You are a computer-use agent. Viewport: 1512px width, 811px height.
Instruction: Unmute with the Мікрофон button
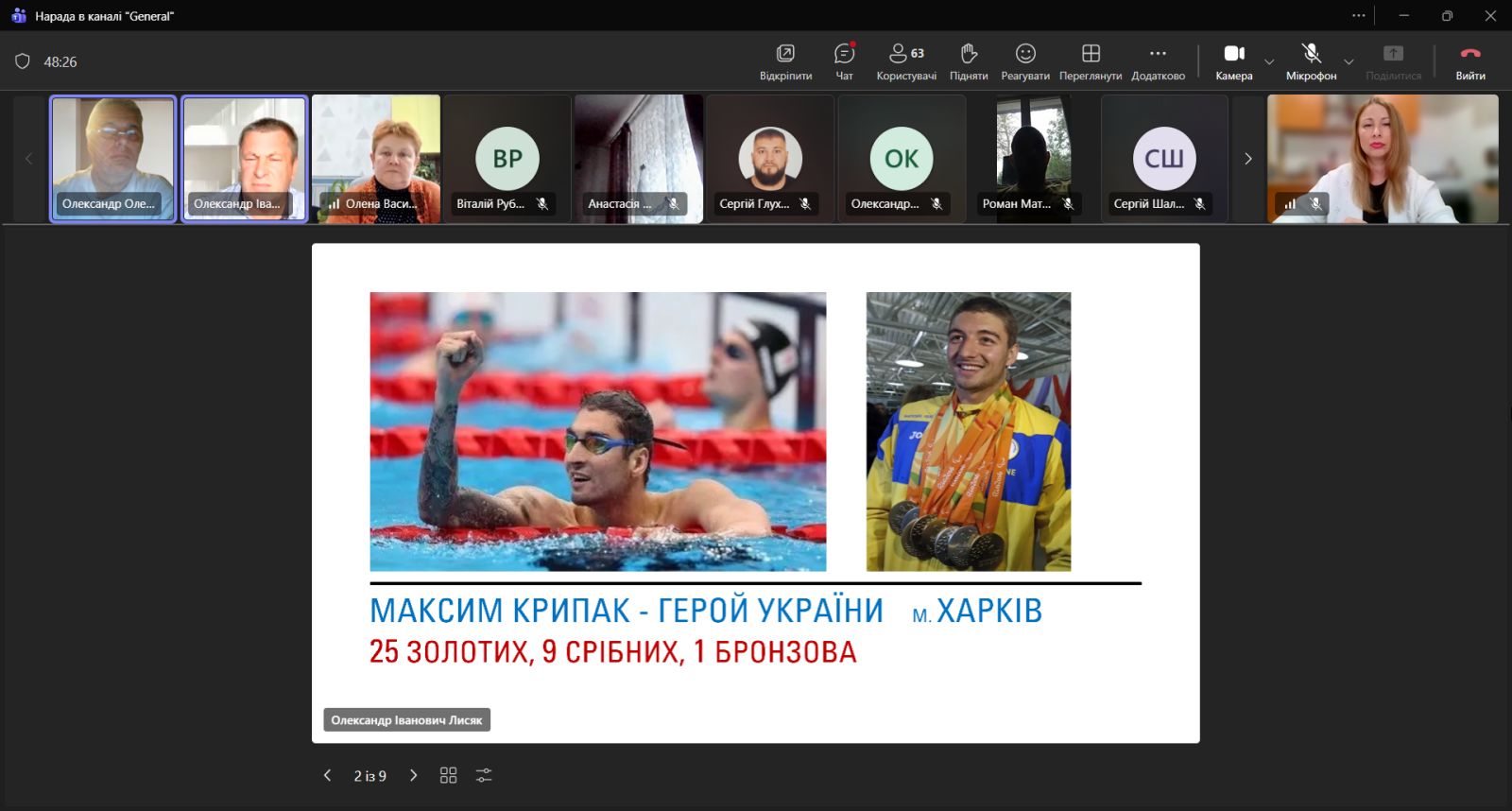click(x=1311, y=61)
